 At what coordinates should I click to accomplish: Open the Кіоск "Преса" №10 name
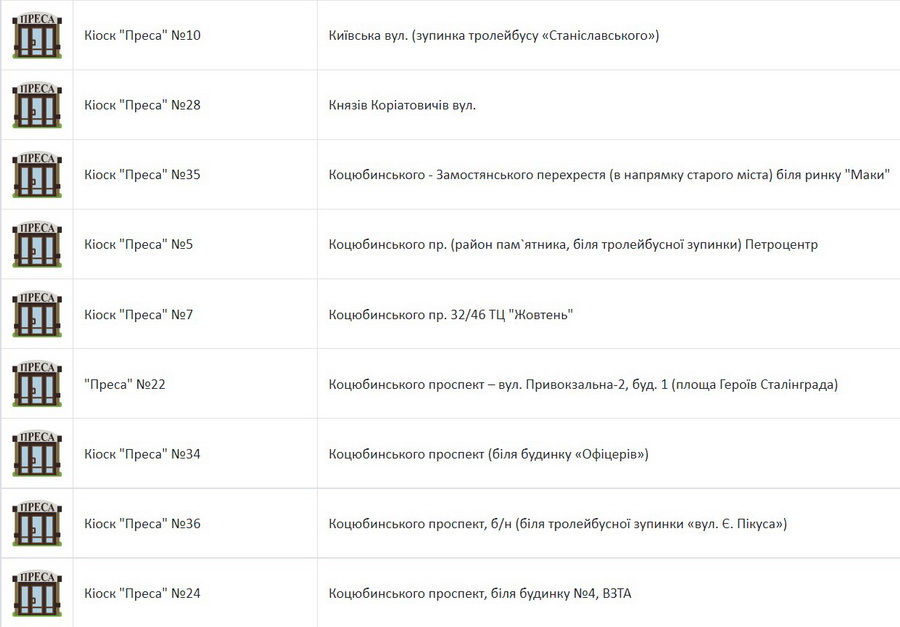click(142, 36)
